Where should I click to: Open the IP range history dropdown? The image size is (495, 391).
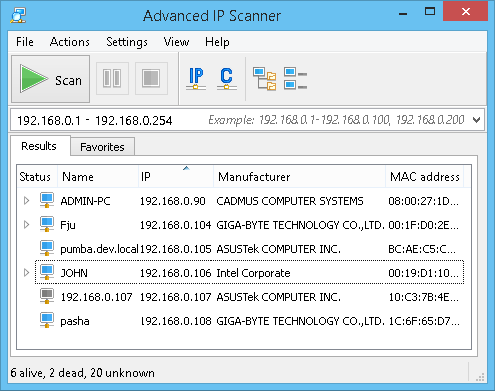pyautogui.click(x=477, y=120)
